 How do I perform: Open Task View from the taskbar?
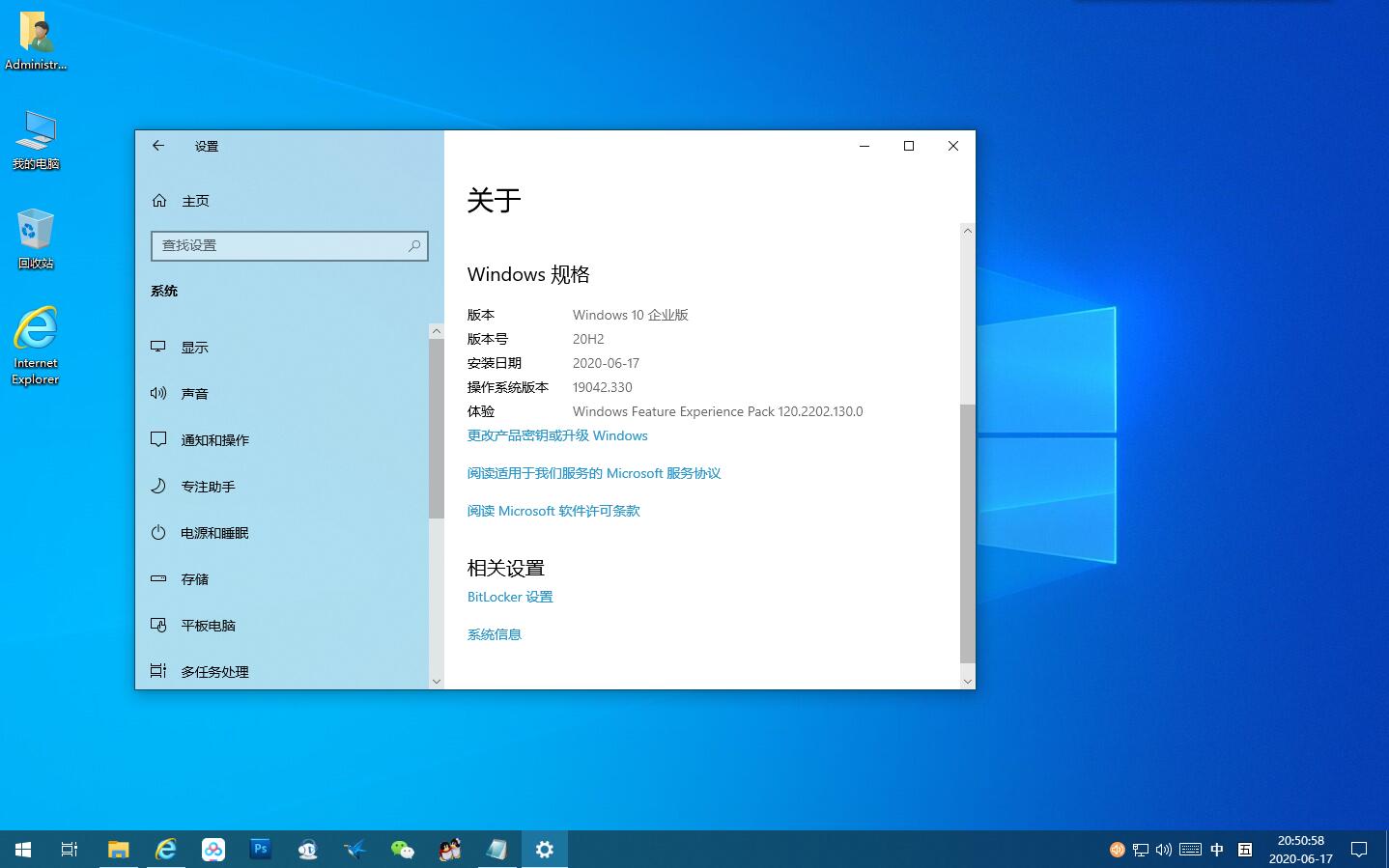[x=70, y=850]
